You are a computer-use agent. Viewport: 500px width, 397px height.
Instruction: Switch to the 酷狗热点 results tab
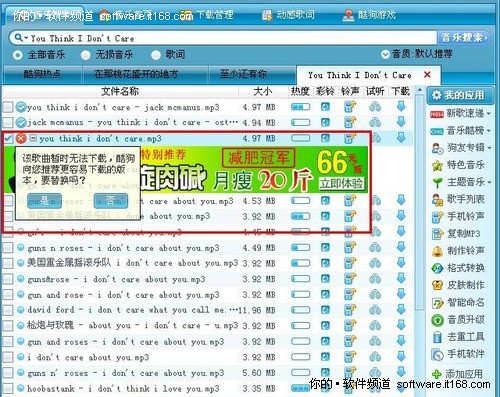[x=42, y=74]
